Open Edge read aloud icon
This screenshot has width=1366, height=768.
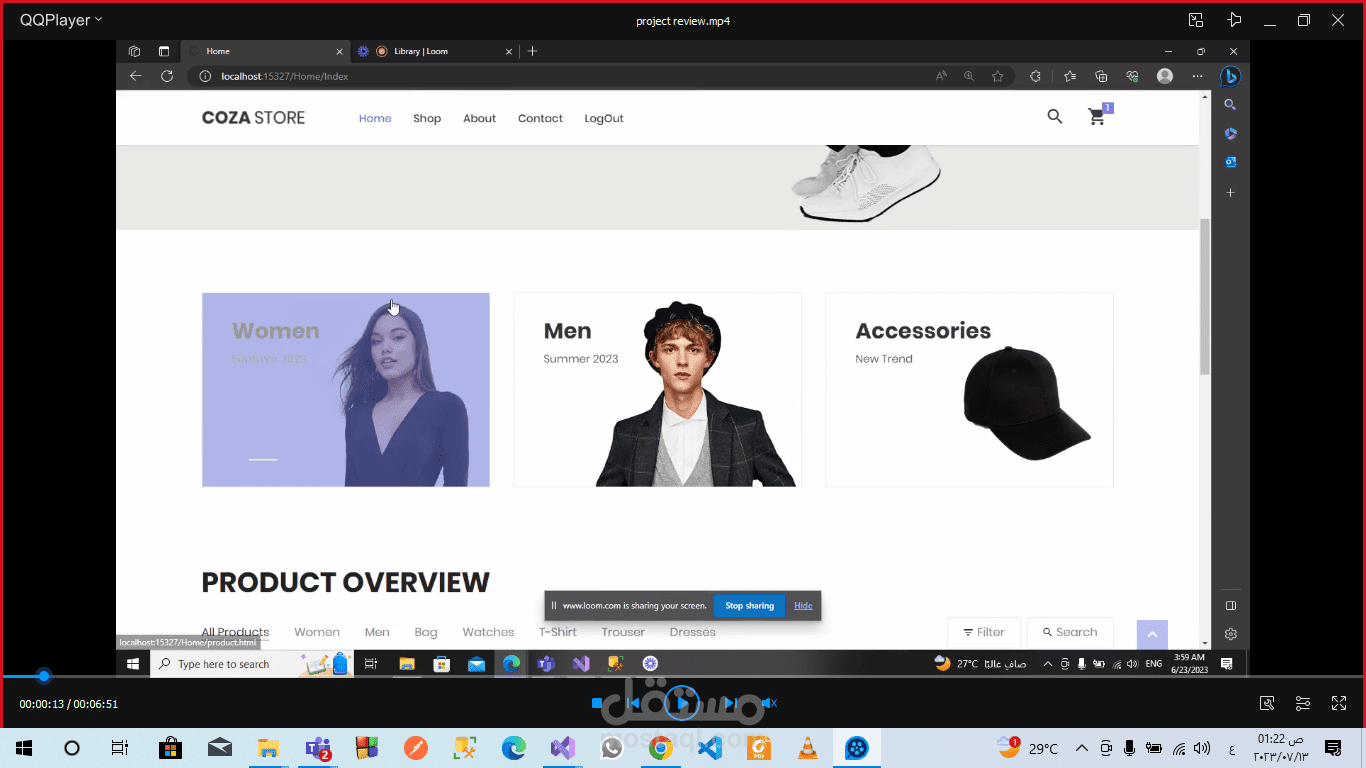tap(941, 76)
